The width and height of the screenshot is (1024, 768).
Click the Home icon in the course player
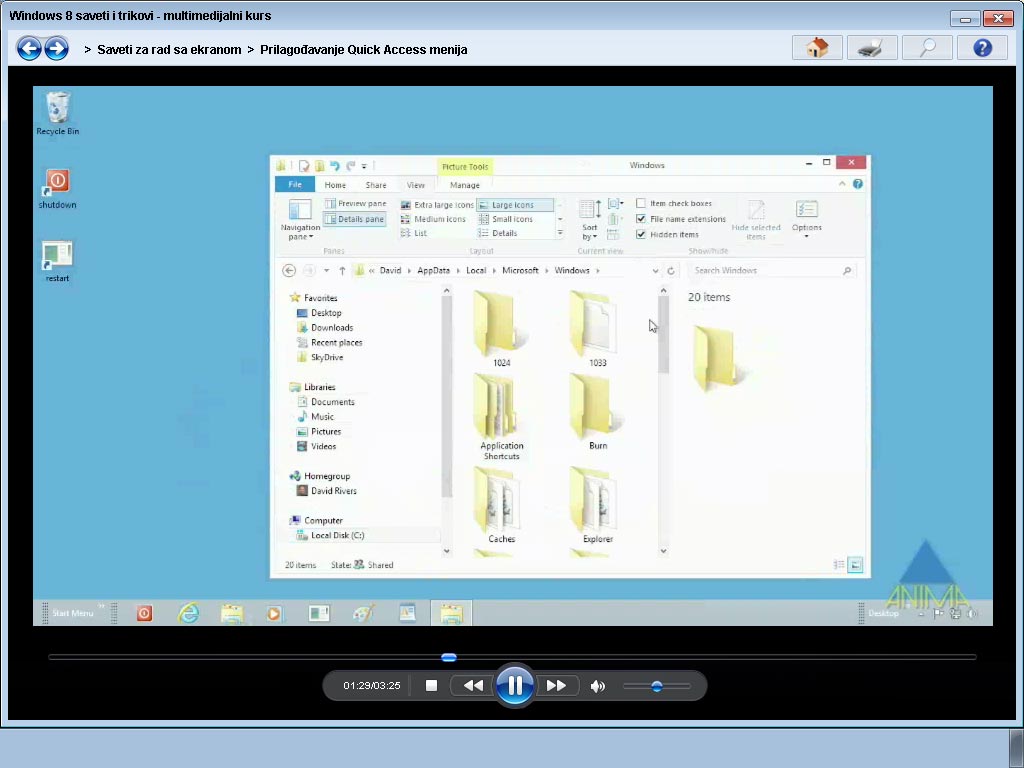coord(817,47)
